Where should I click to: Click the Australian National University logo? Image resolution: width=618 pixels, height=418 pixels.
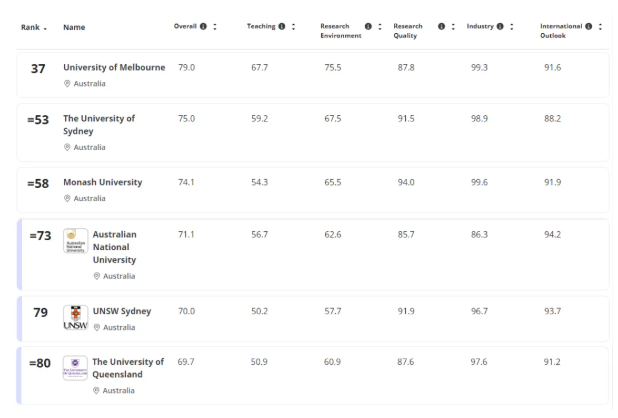pyautogui.click(x=75, y=241)
